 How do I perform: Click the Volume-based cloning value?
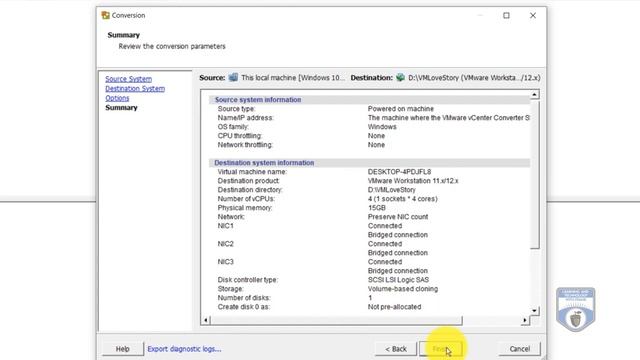tap(403, 289)
